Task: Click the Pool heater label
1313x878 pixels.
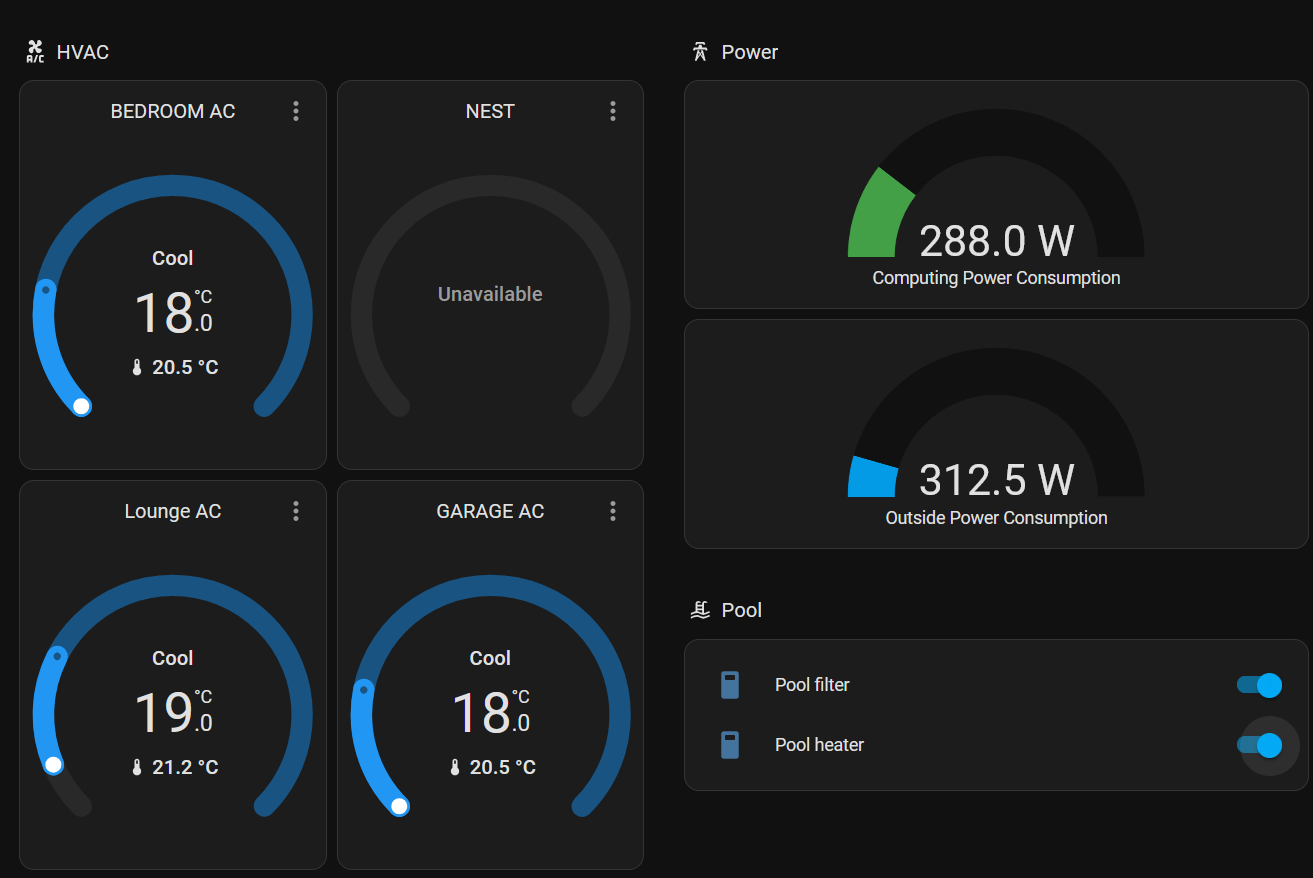Action: (819, 745)
